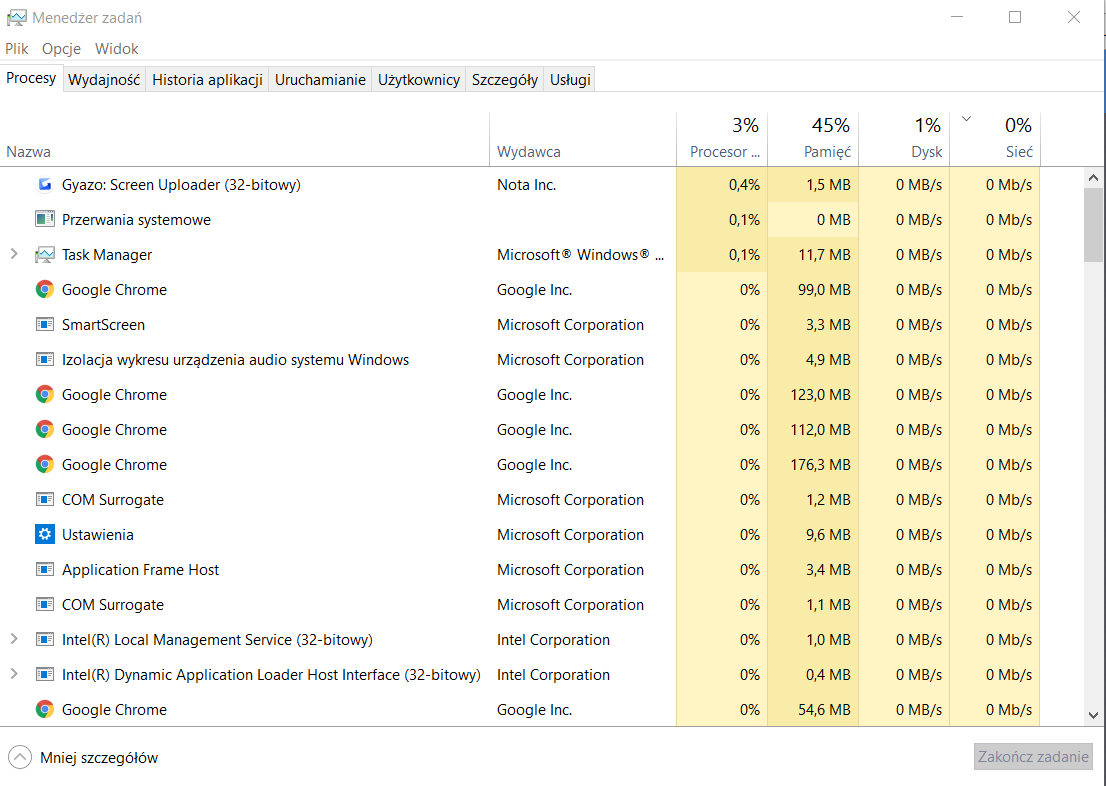Click the Chrome icon using 123,0 MB
The image size is (1106, 786).
click(44, 394)
